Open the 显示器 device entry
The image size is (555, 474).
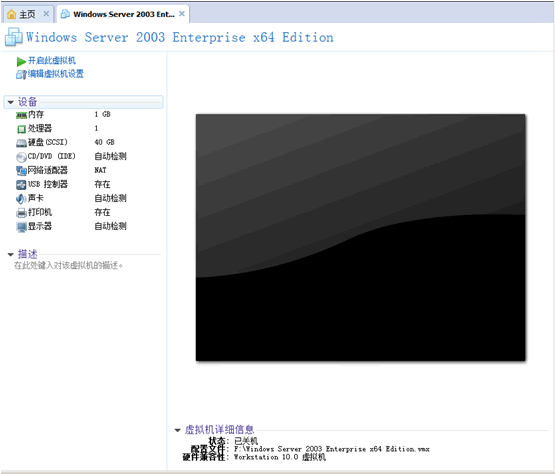[40, 226]
